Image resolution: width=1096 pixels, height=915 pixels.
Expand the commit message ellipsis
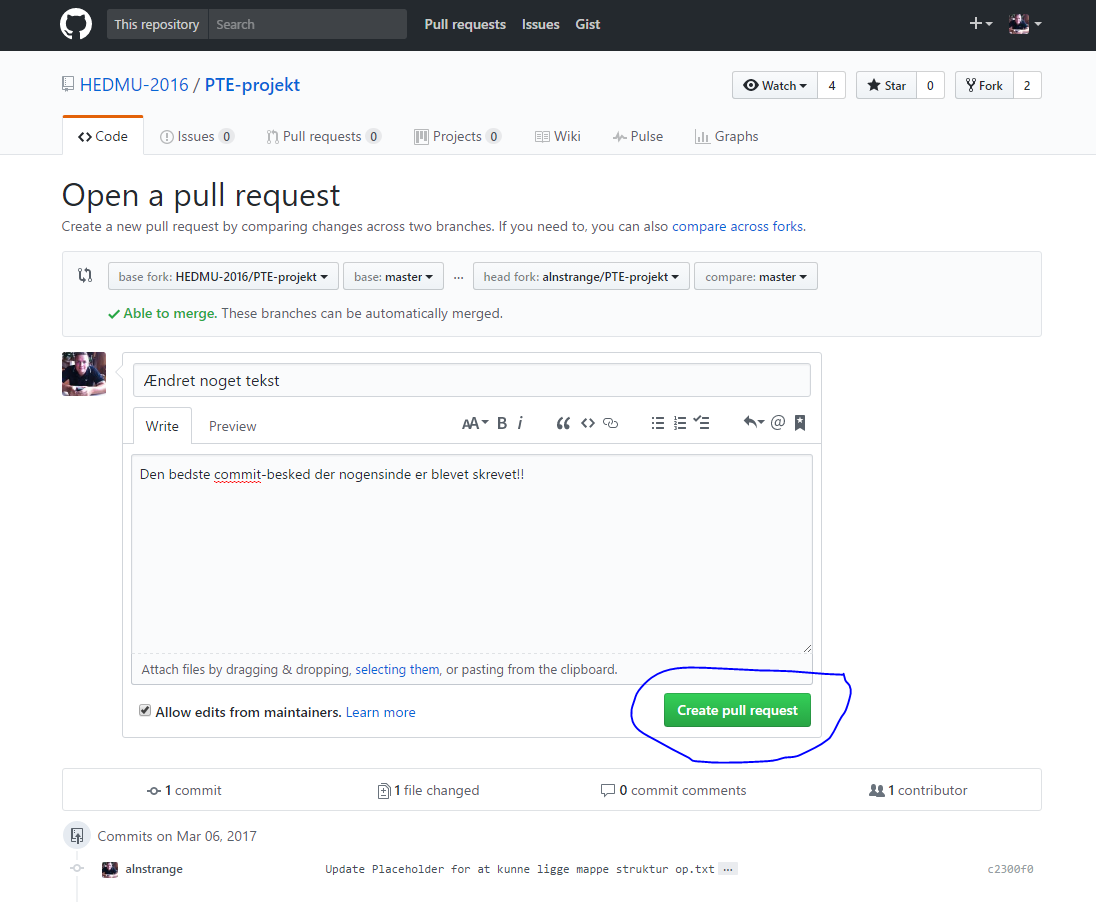[x=728, y=870]
